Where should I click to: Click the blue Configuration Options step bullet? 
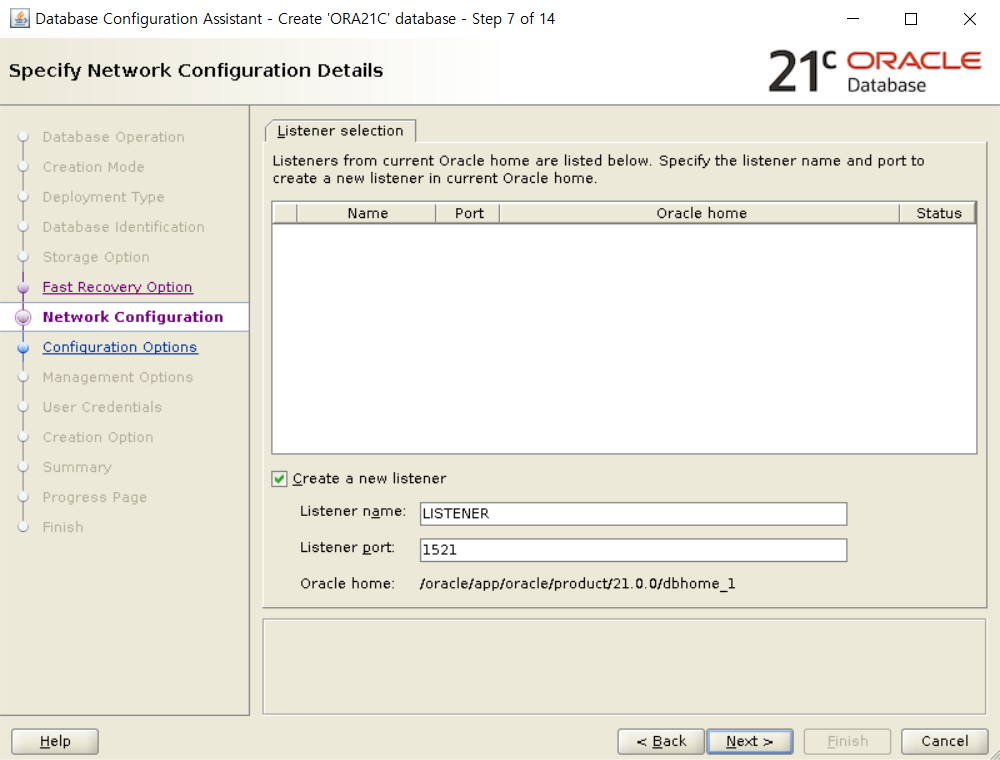[x=23, y=347]
